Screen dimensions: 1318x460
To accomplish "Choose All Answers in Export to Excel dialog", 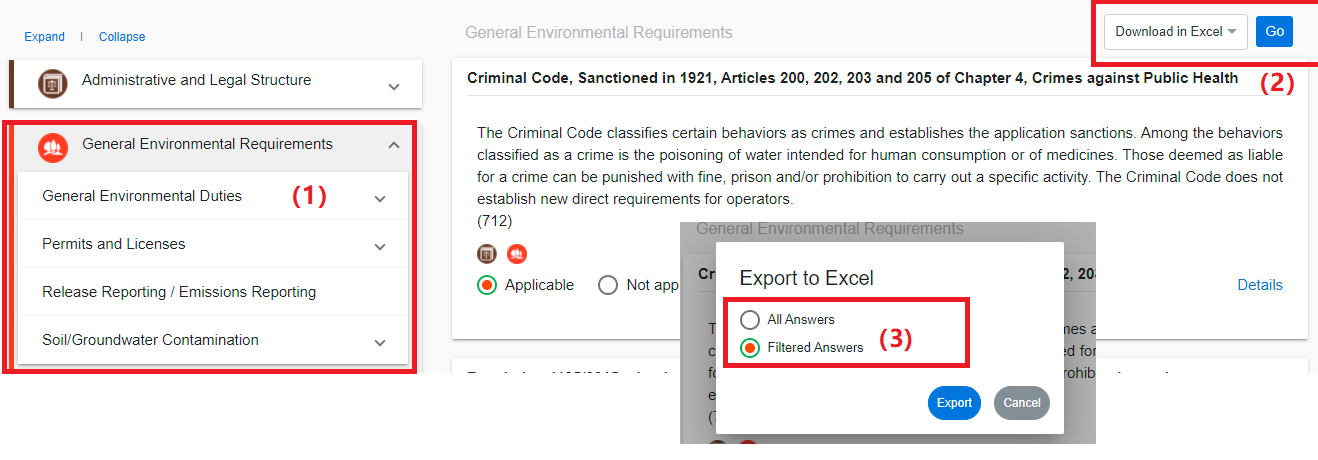I will tap(750, 320).
